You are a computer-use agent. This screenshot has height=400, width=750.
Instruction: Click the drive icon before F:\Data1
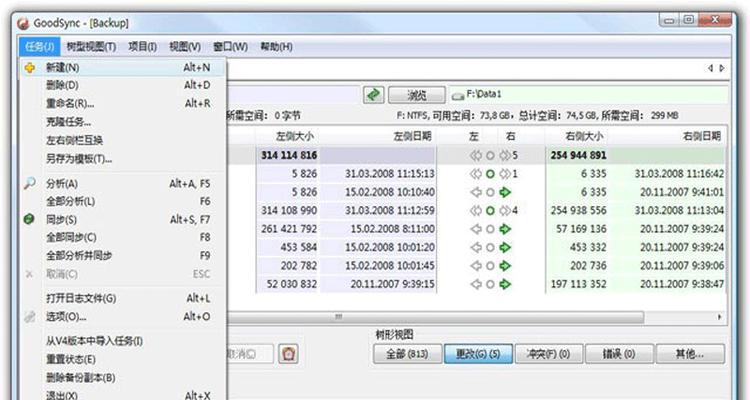click(x=458, y=96)
